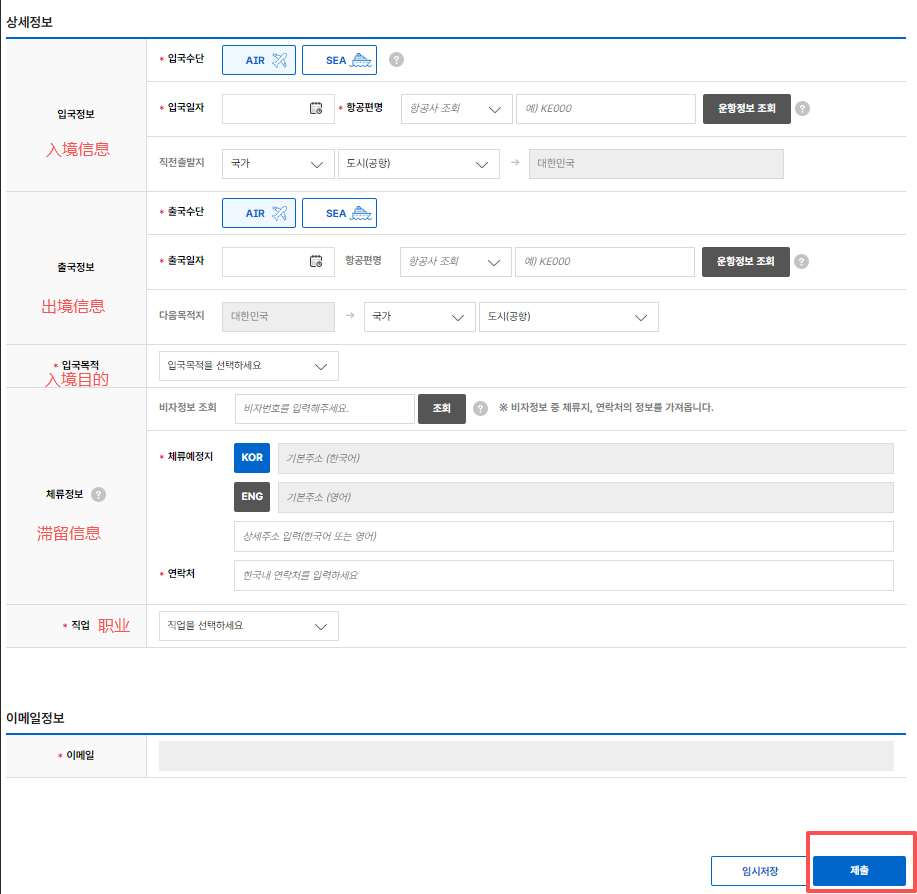
Task: Focus the departure date input field
Action: pos(278,261)
